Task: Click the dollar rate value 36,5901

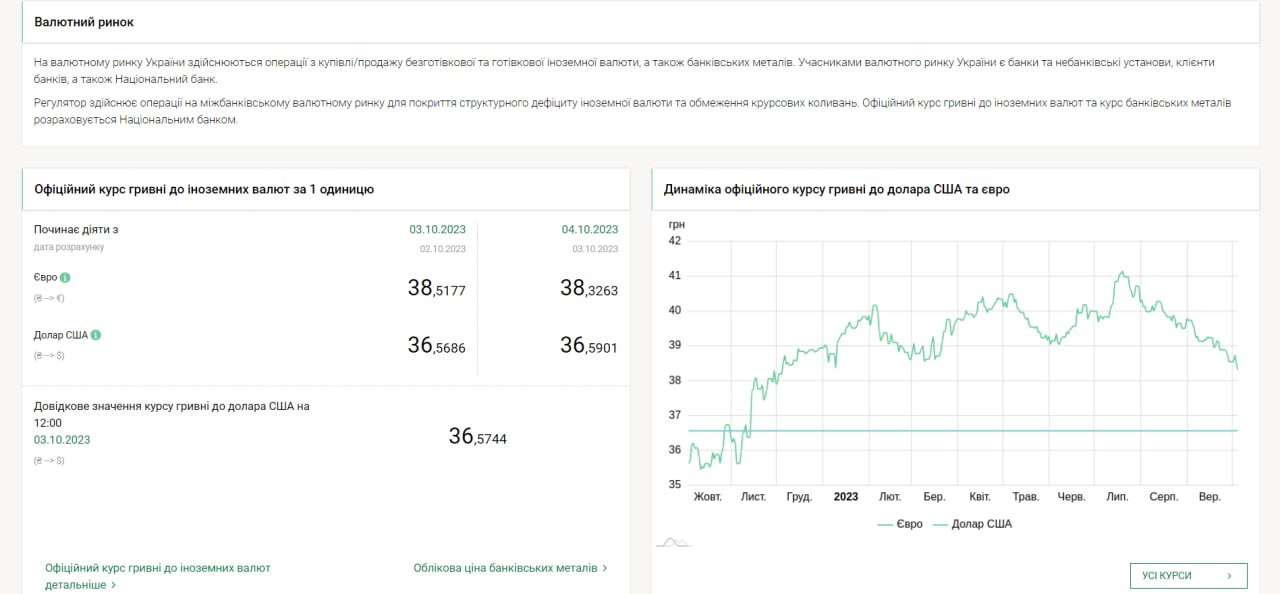Action: coord(588,346)
